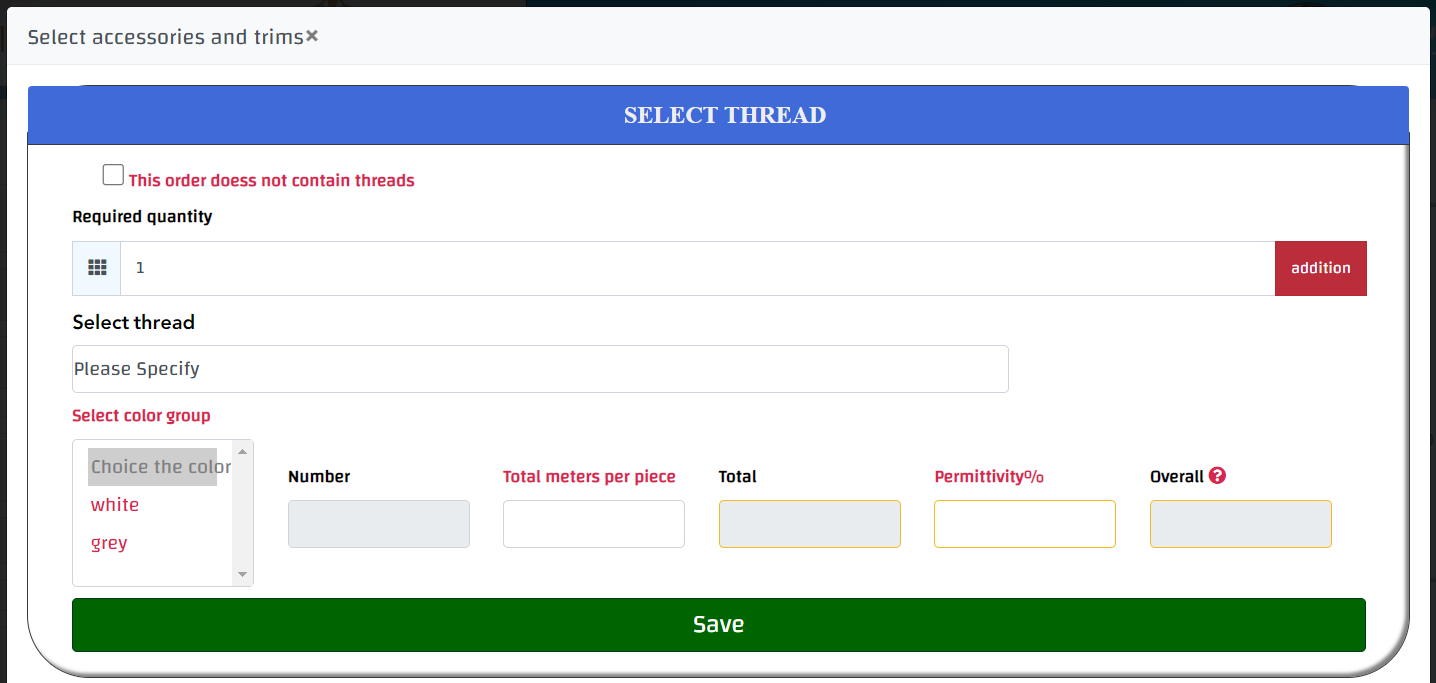Select 'Choice the color' list option
Viewport: 1436px width, 683px height.
click(153, 467)
